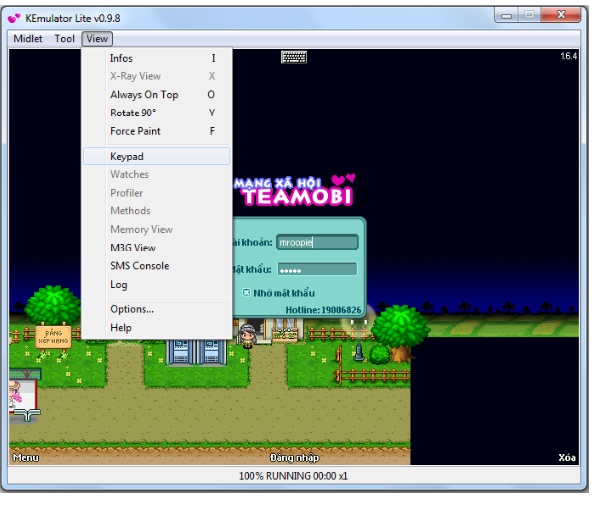Viewport: 592px width, 514px height.
Task: Click the ranking signboard on the lawn
Action: (x=52, y=337)
